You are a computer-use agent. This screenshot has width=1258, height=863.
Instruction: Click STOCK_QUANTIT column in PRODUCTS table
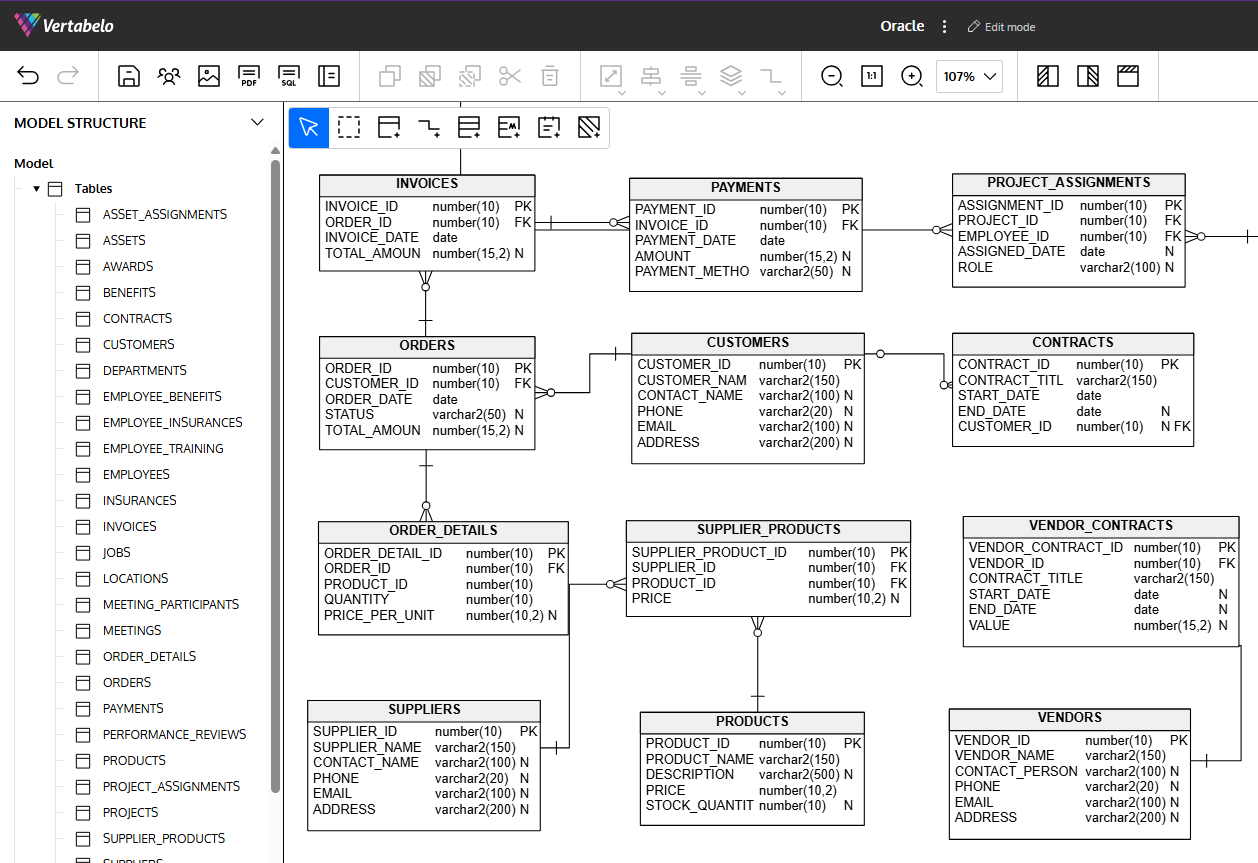click(x=700, y=805)
